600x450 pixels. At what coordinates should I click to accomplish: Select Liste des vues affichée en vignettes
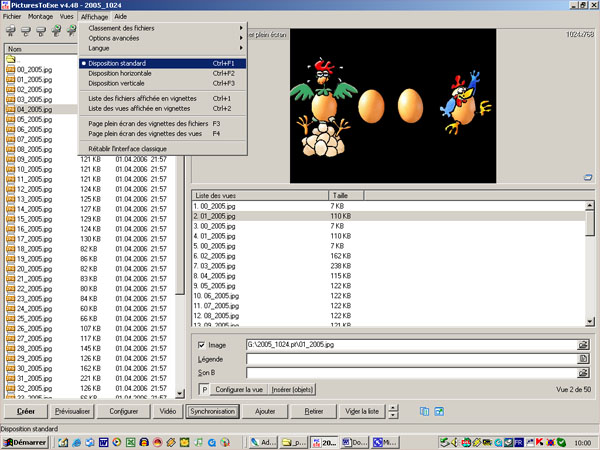click(x=163, y=108)
